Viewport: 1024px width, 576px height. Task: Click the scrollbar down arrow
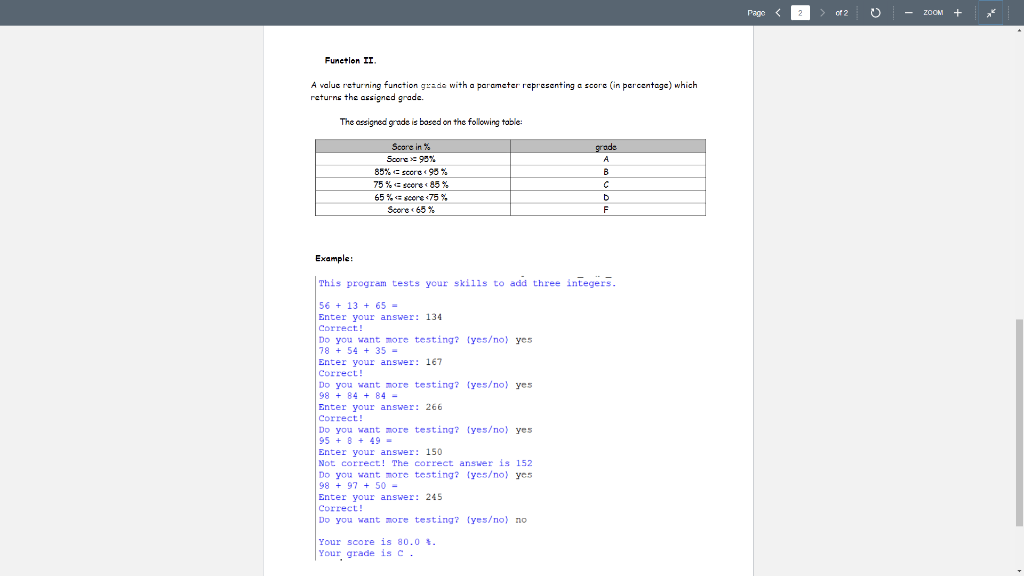[1017, 570]
